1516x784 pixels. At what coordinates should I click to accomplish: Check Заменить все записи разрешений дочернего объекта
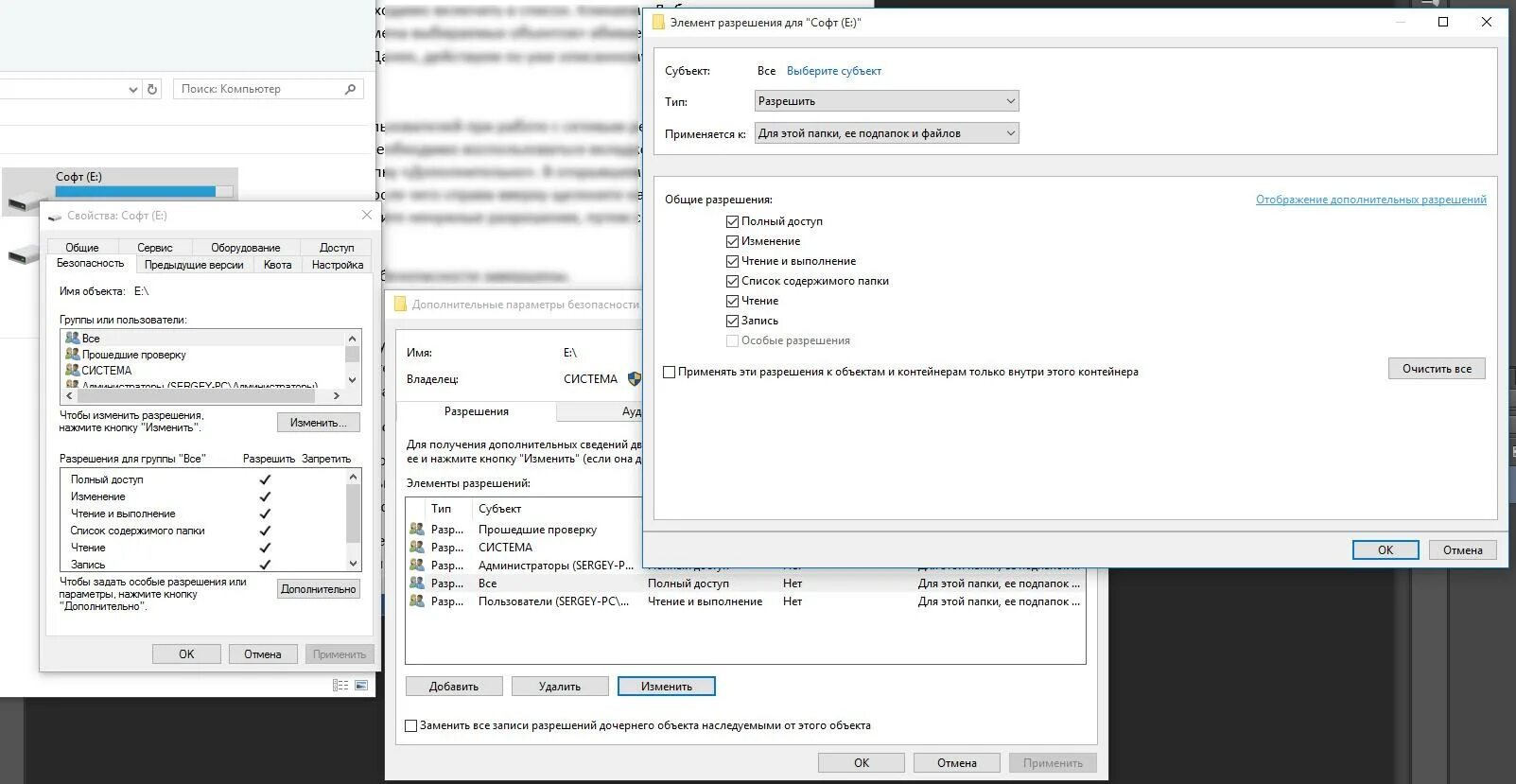[x=410, y=725]
